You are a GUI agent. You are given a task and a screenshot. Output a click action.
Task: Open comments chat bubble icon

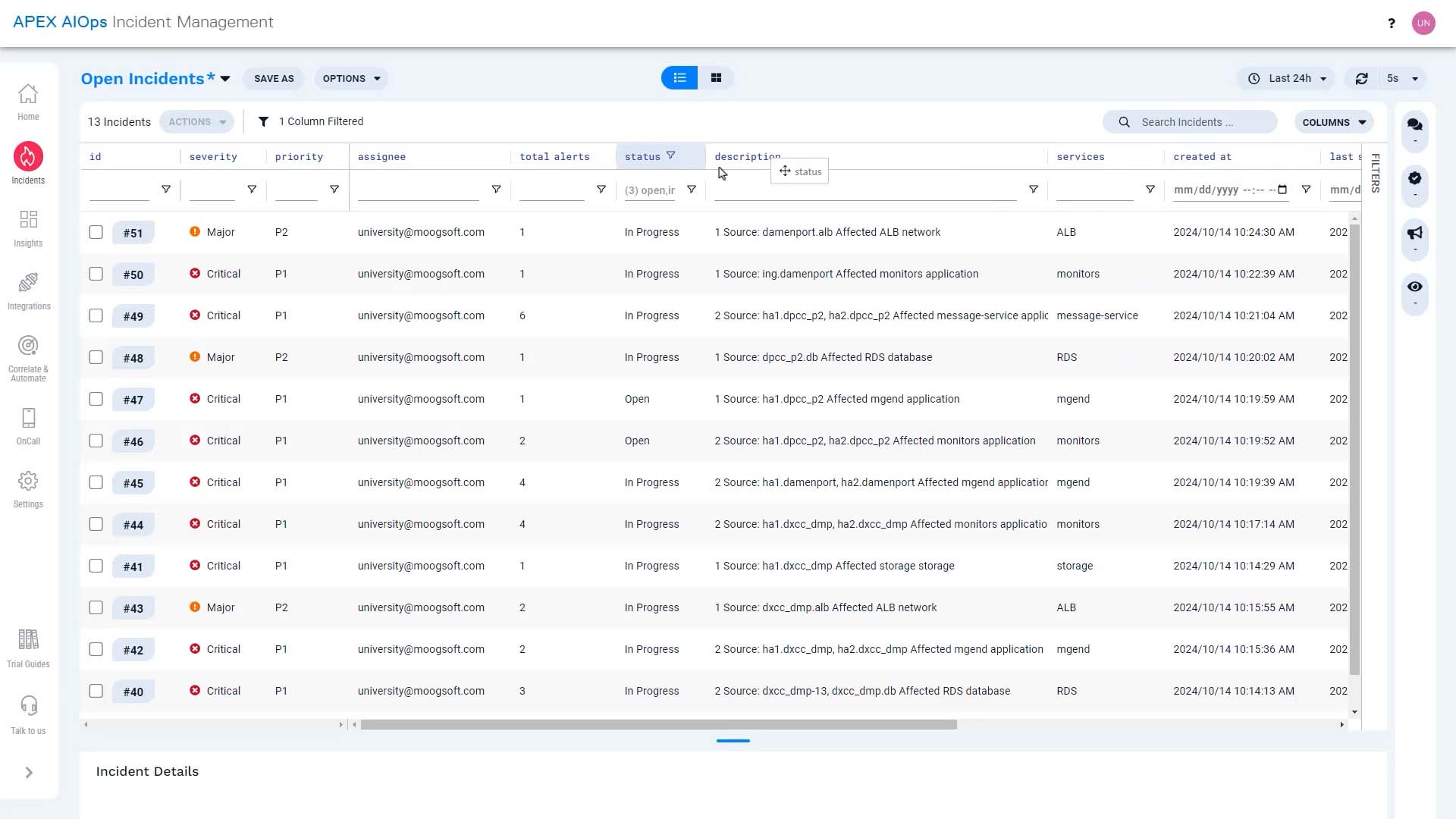tap(1414, 124)
